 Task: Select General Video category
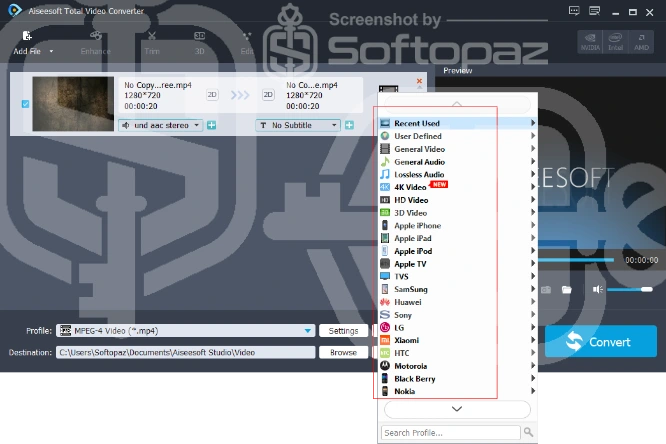pos(457,149)
